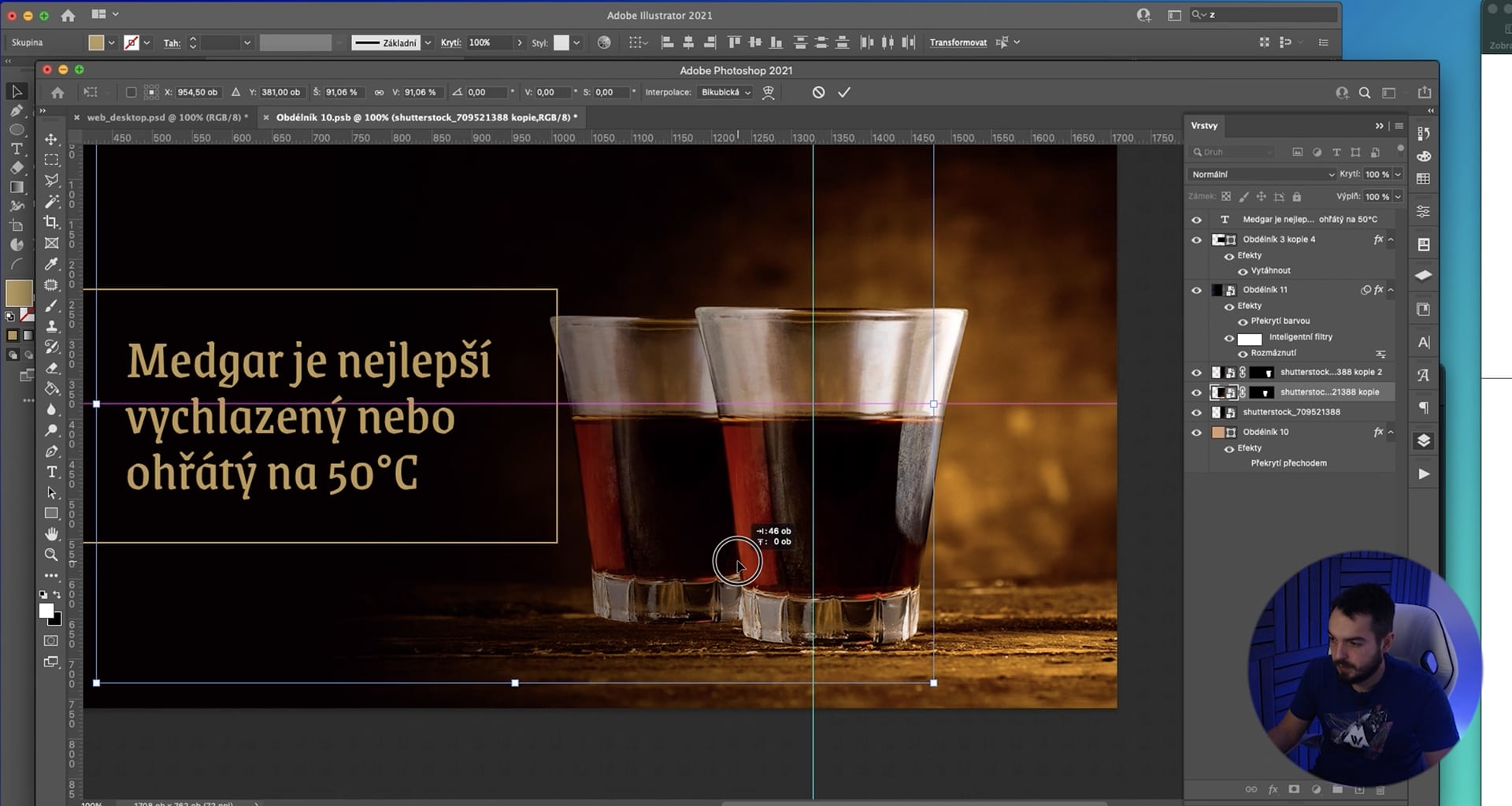This screenshot has width=1512, height=806.
Task: Open the Color palette panel icon
Action: [1423, 156]
